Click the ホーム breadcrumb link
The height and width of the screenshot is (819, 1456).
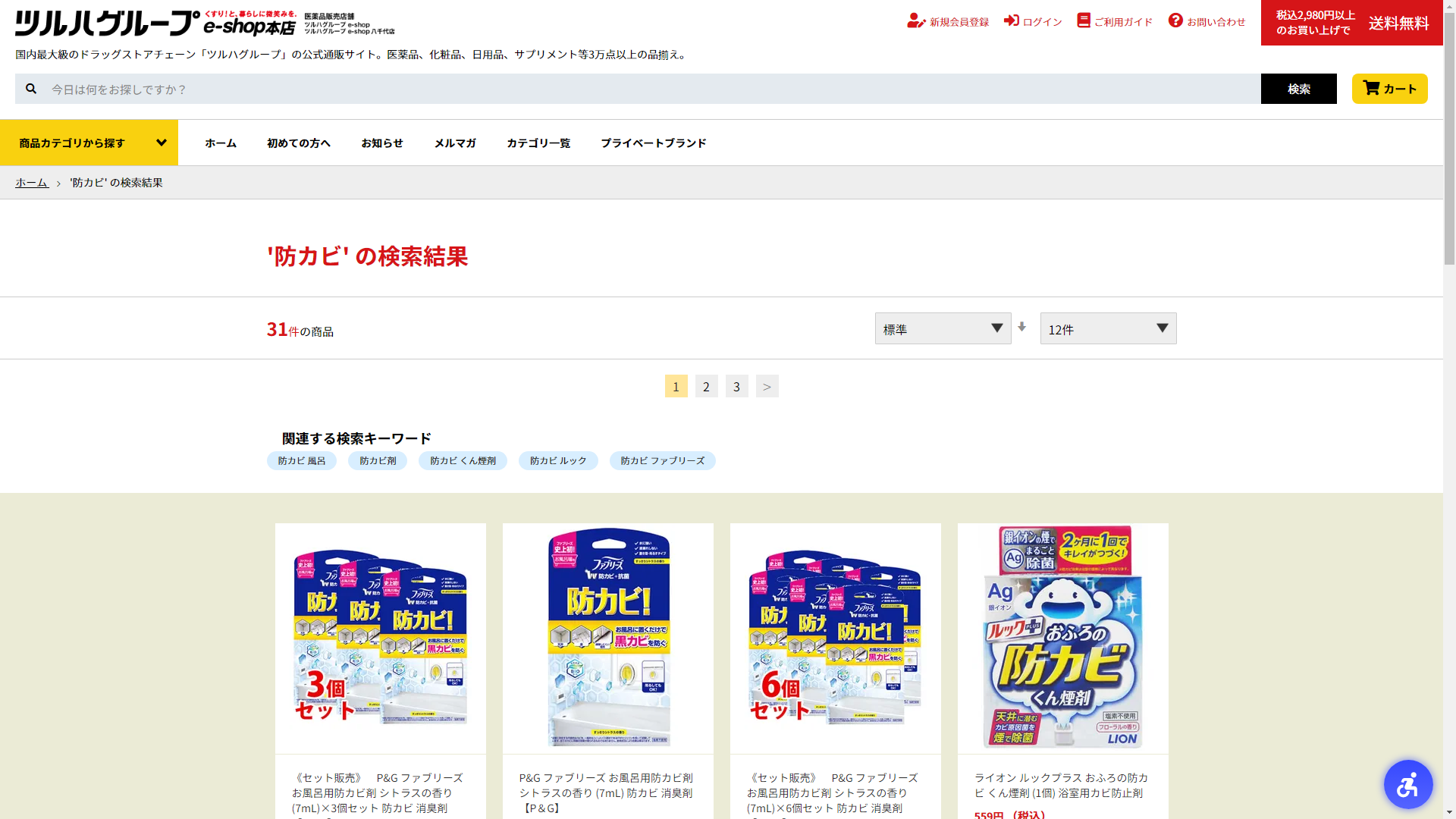pos(31,183)
